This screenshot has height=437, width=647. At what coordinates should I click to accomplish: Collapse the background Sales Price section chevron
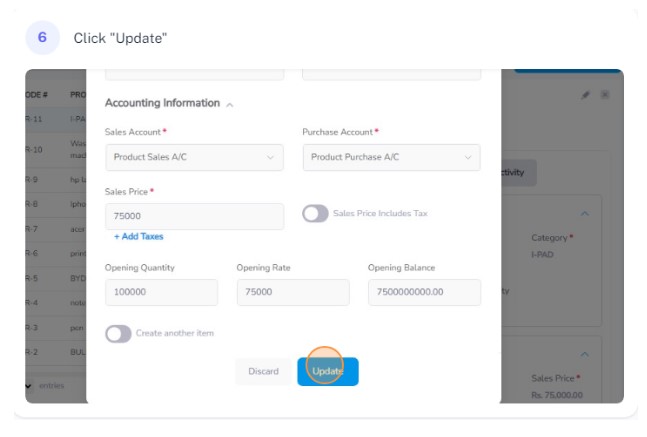(585, 354)
